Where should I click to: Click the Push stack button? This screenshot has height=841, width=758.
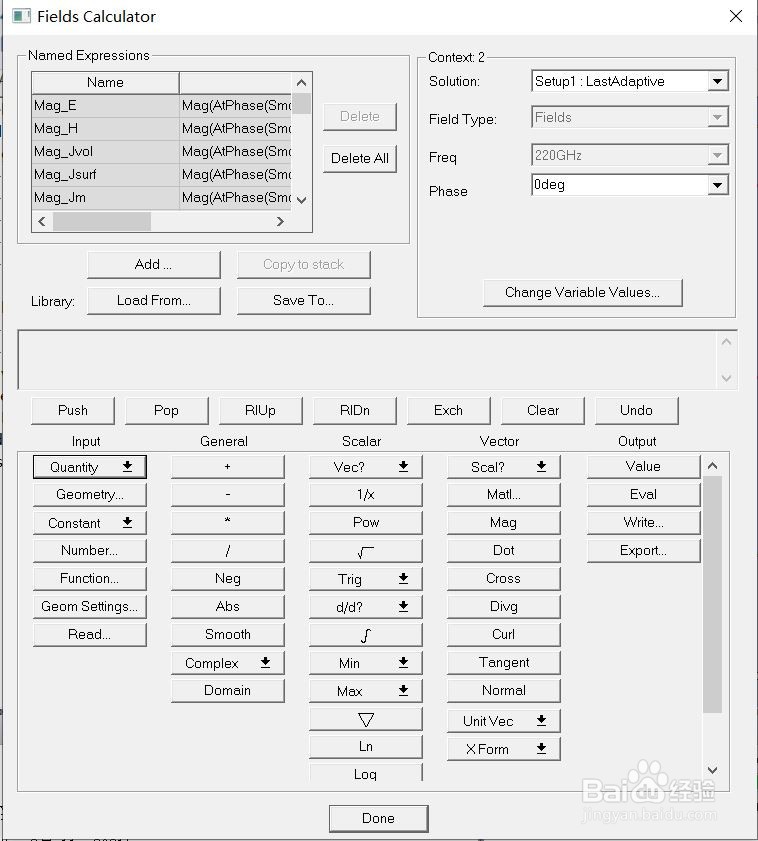pyautogui.click(x=73, y=410)
